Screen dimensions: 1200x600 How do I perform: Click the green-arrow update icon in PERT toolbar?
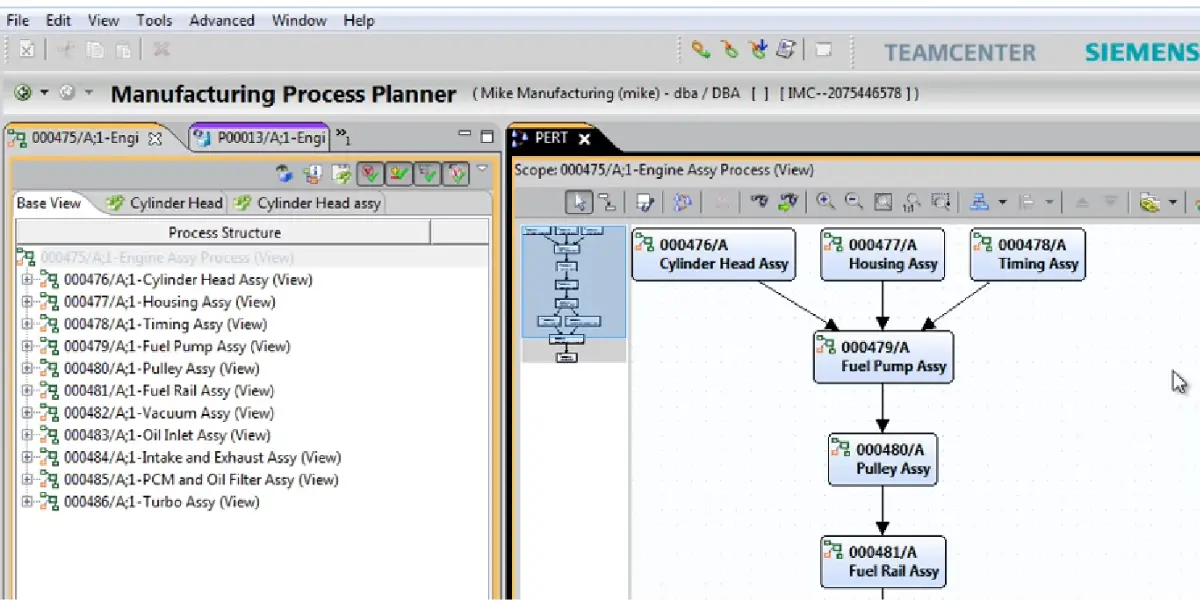pos(788,202)
